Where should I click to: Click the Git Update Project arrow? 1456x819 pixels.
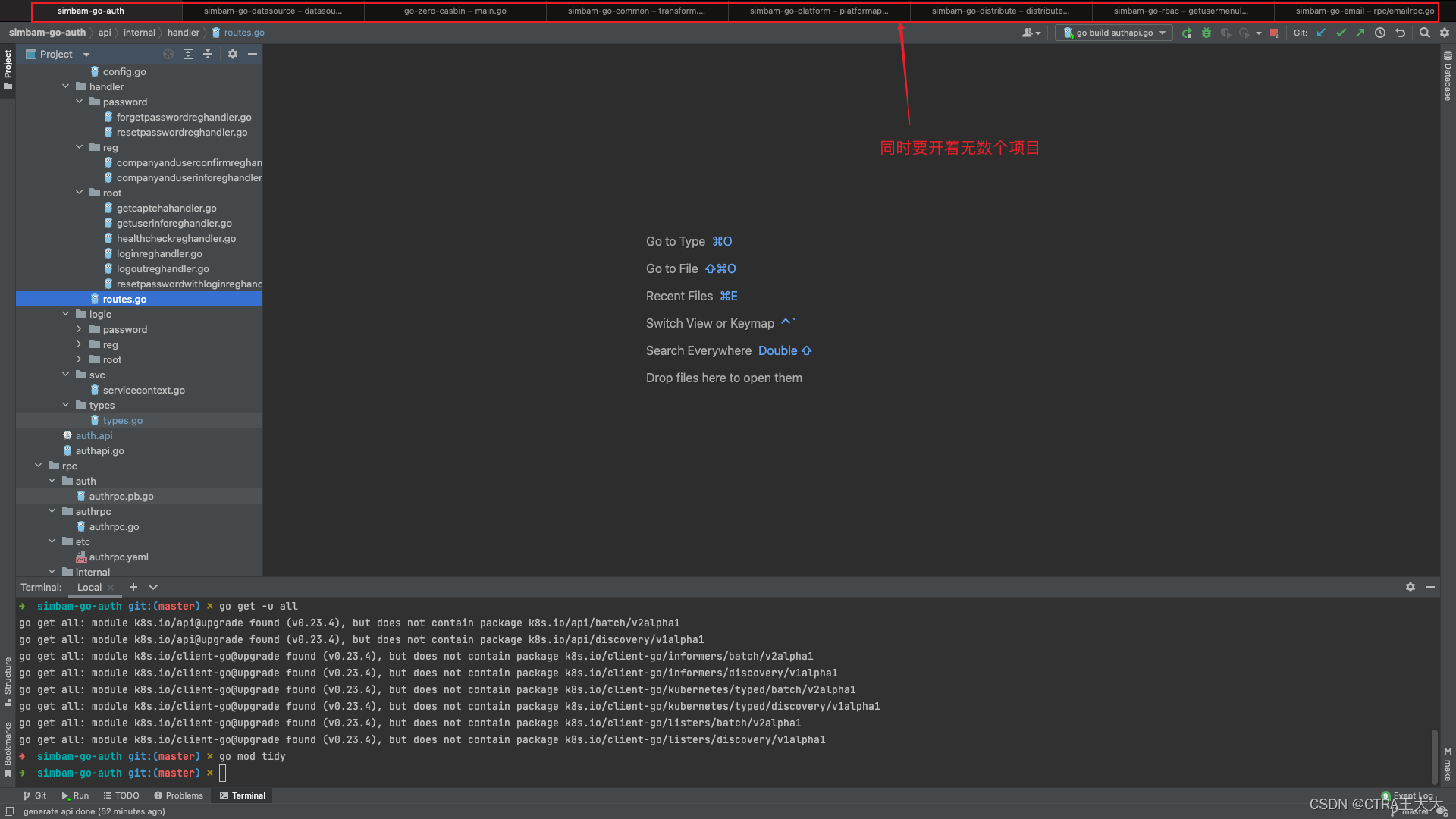pyautogui.click(x=1321, y=33)
